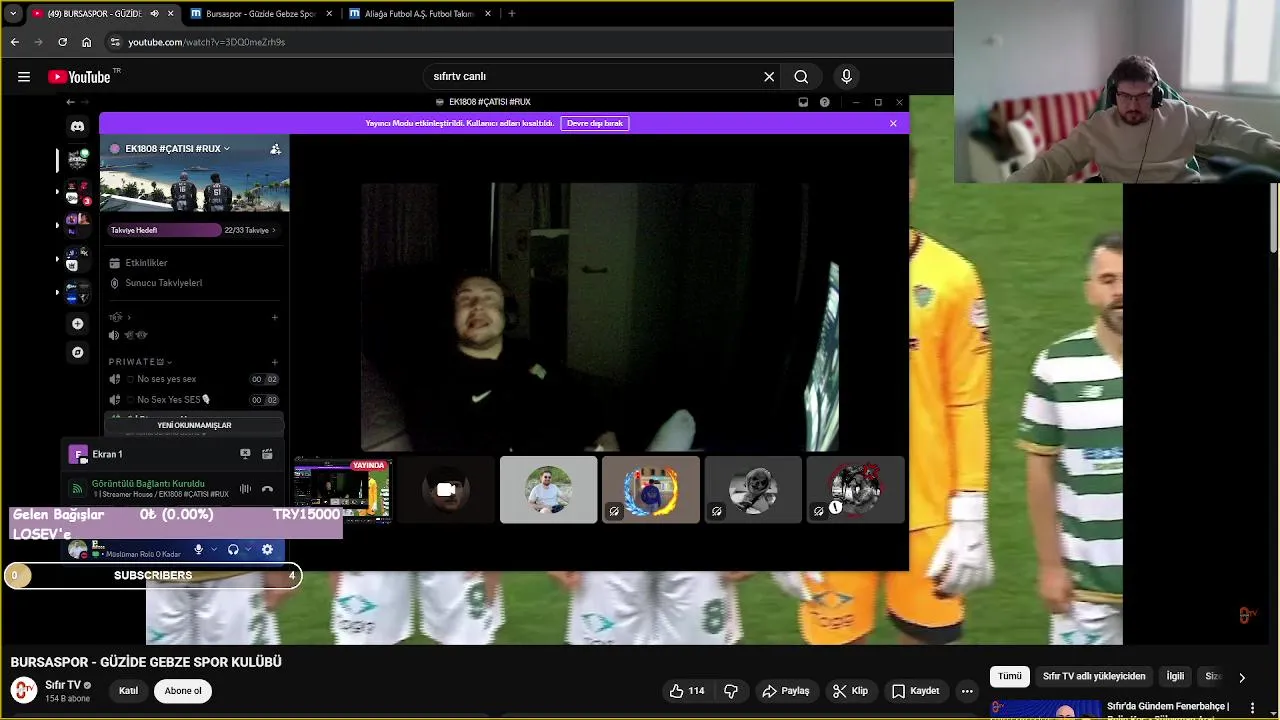This screenshot has width=1280, height=720.
Task: Reload page in browser toolbar
Action: pos(62,42)
